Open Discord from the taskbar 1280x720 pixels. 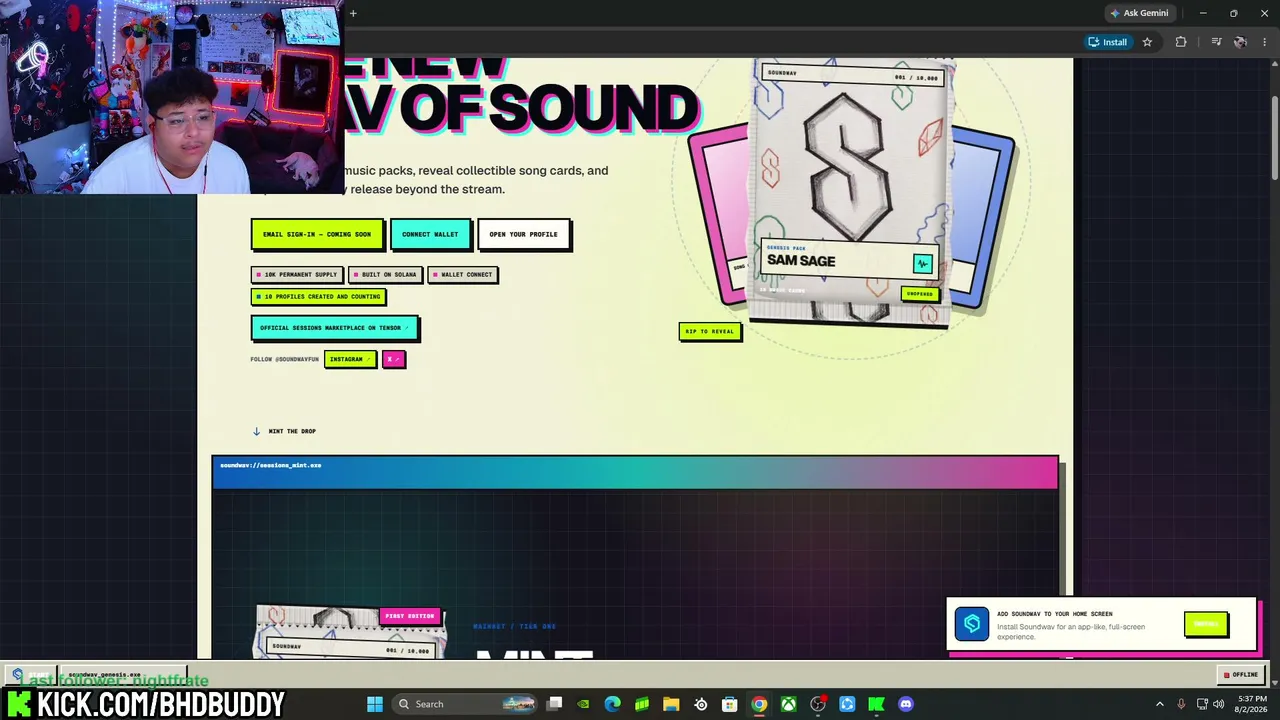906,704
